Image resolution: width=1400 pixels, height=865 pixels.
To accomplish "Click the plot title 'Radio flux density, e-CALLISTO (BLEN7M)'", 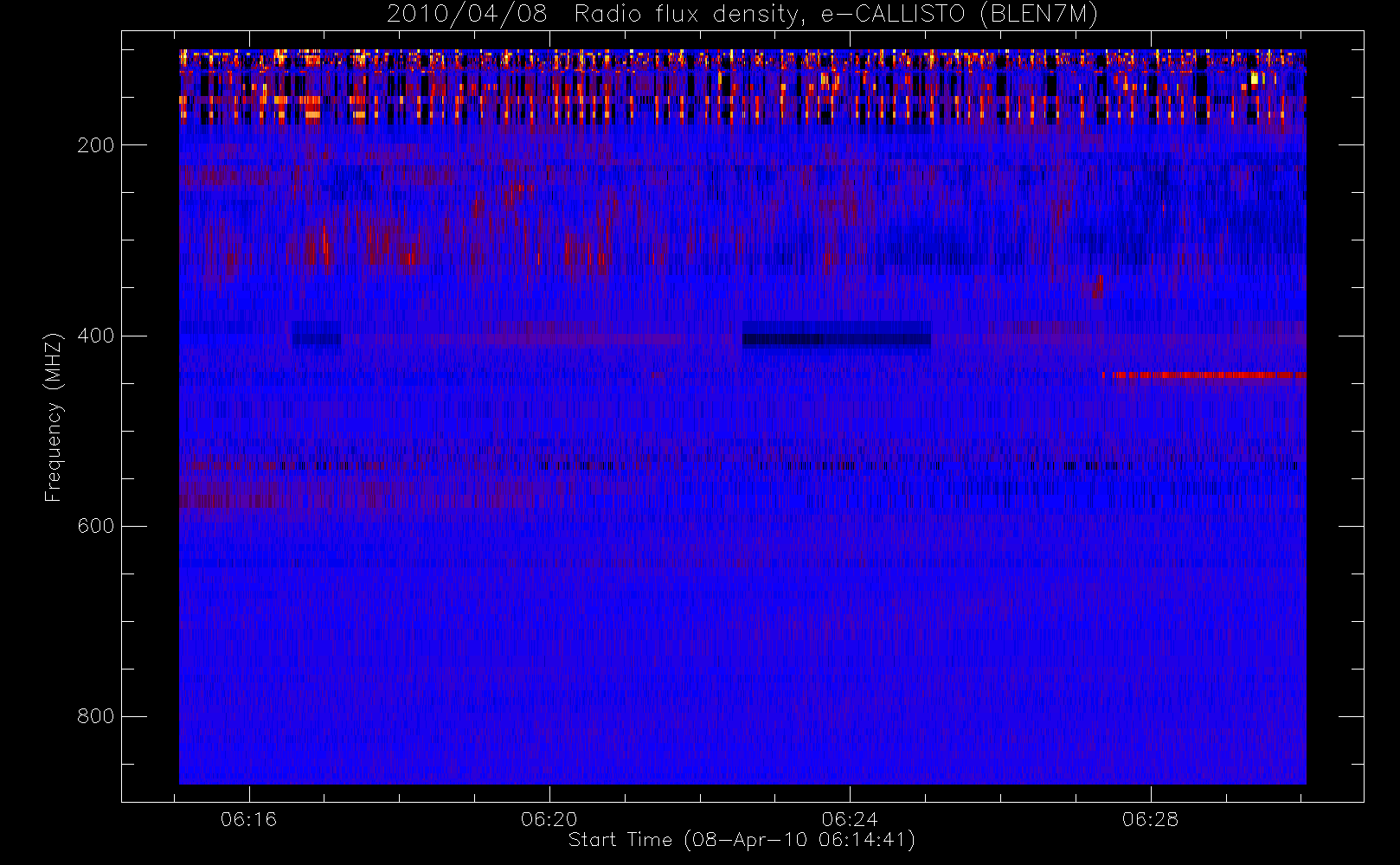I will tap(836, 15).
